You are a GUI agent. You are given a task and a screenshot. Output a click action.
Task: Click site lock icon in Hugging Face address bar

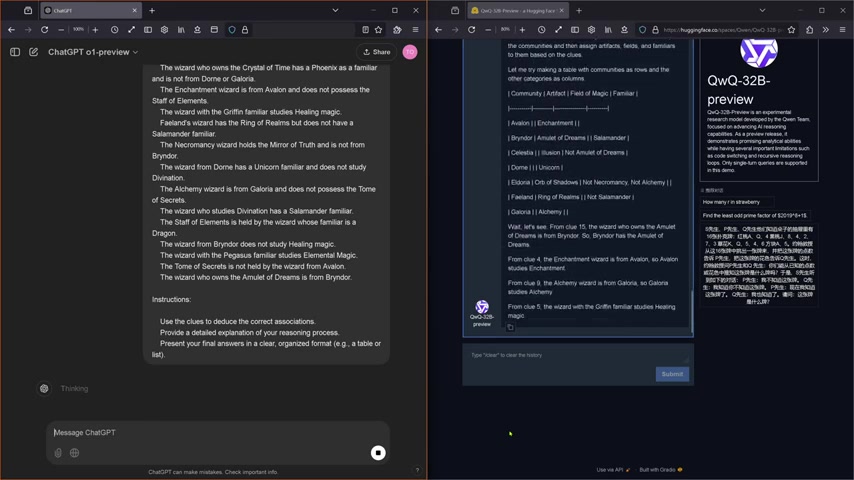pos(655,30)
